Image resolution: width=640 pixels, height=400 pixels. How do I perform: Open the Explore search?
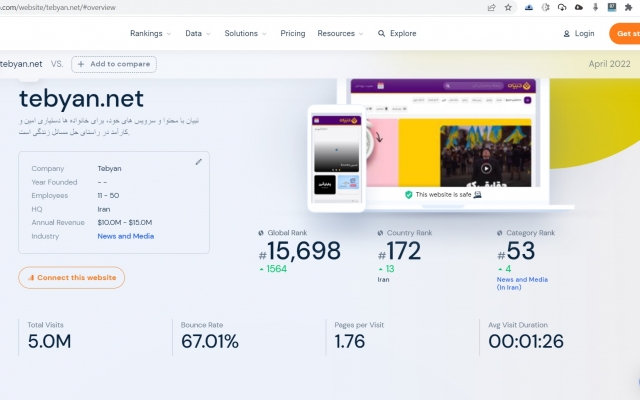click(x=397, y=33)
